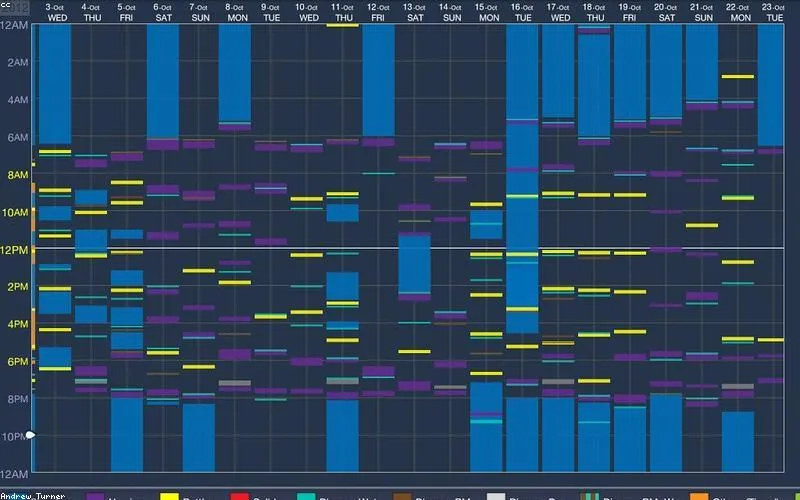Select the purple legend color swatch
Screen dimensions: 800x500
pos(95,496)
